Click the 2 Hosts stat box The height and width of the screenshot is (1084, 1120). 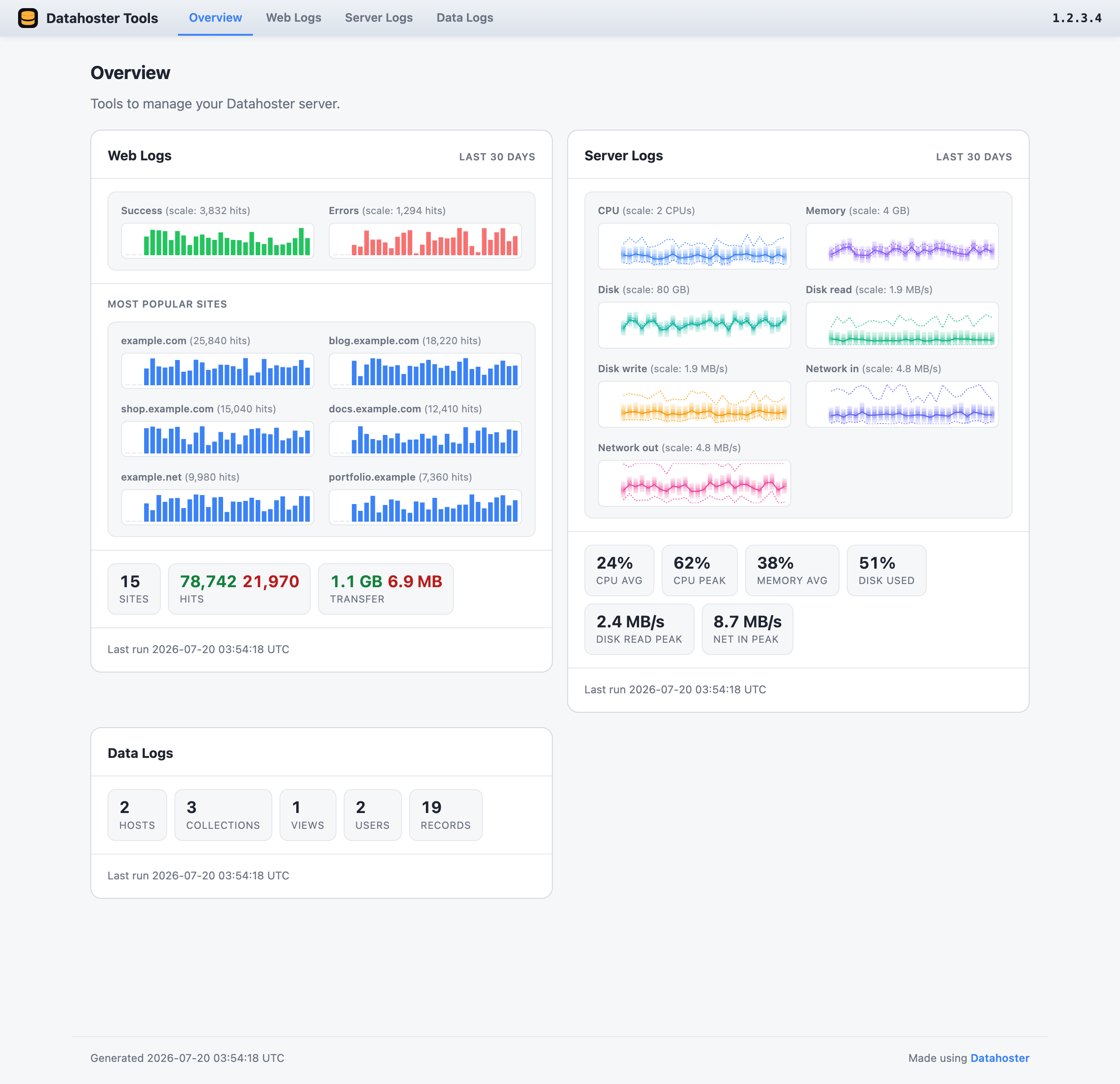(137, 815)
